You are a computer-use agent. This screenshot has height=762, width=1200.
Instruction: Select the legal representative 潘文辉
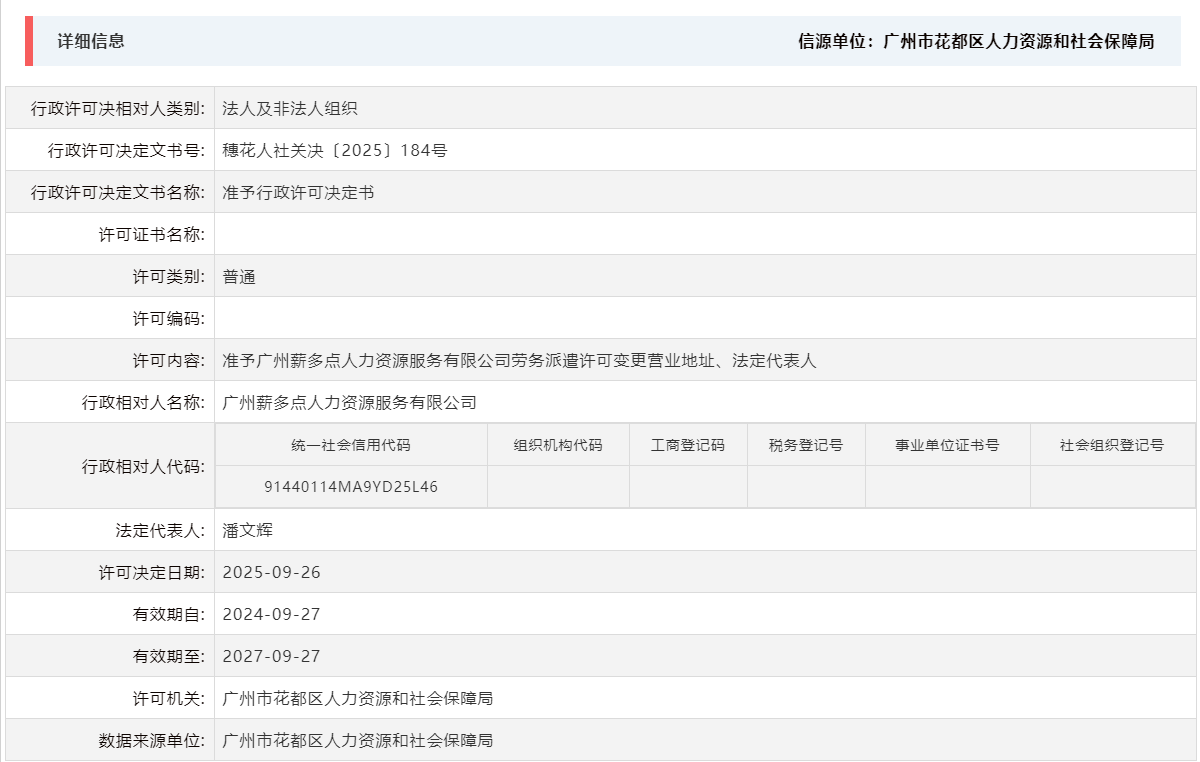tap(247, 529)
